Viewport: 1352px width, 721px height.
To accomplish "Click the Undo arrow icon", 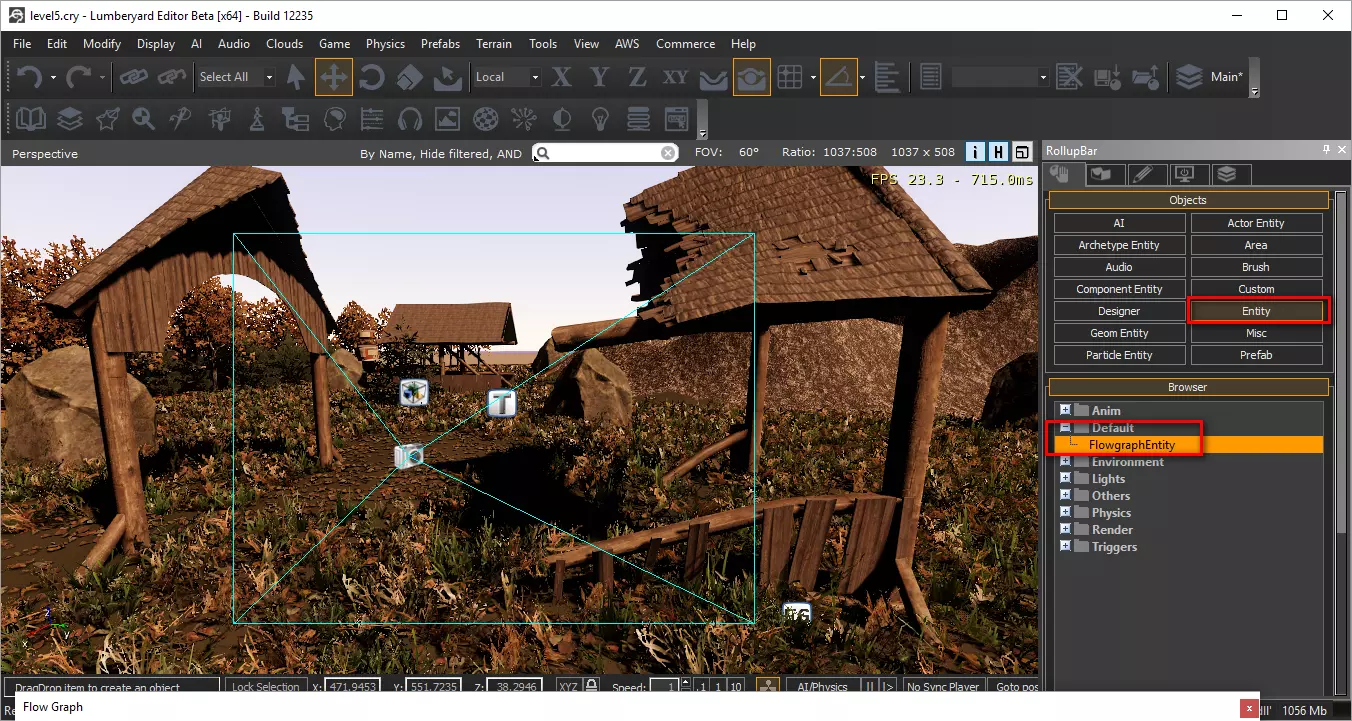I will [29, 77].
